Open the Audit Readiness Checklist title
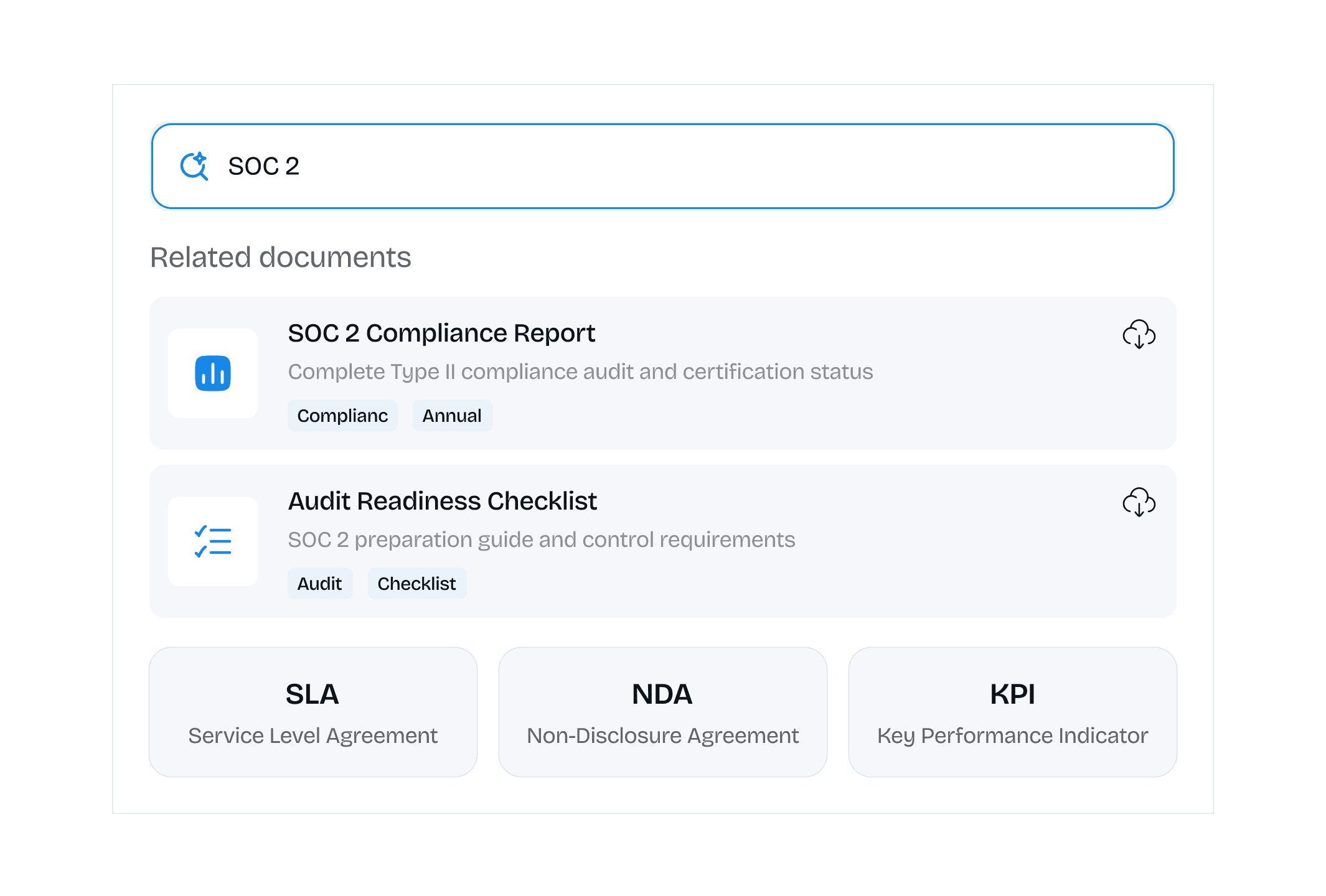Screen dimensions: 1326x896 tap(442, 502)
